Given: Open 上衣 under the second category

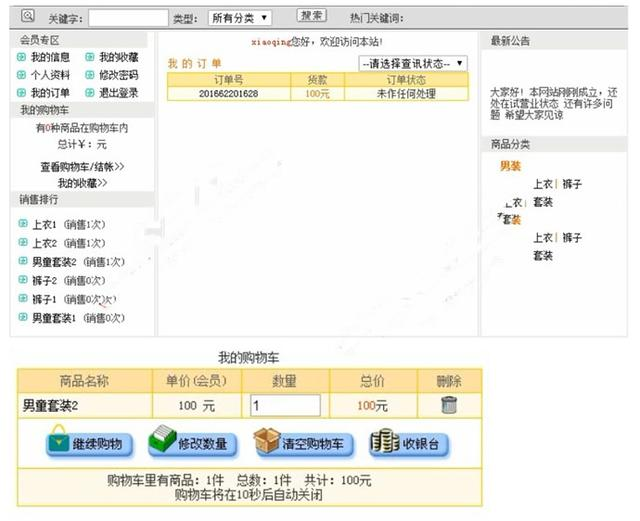Looking at the screenshot, I should (543, 238).
